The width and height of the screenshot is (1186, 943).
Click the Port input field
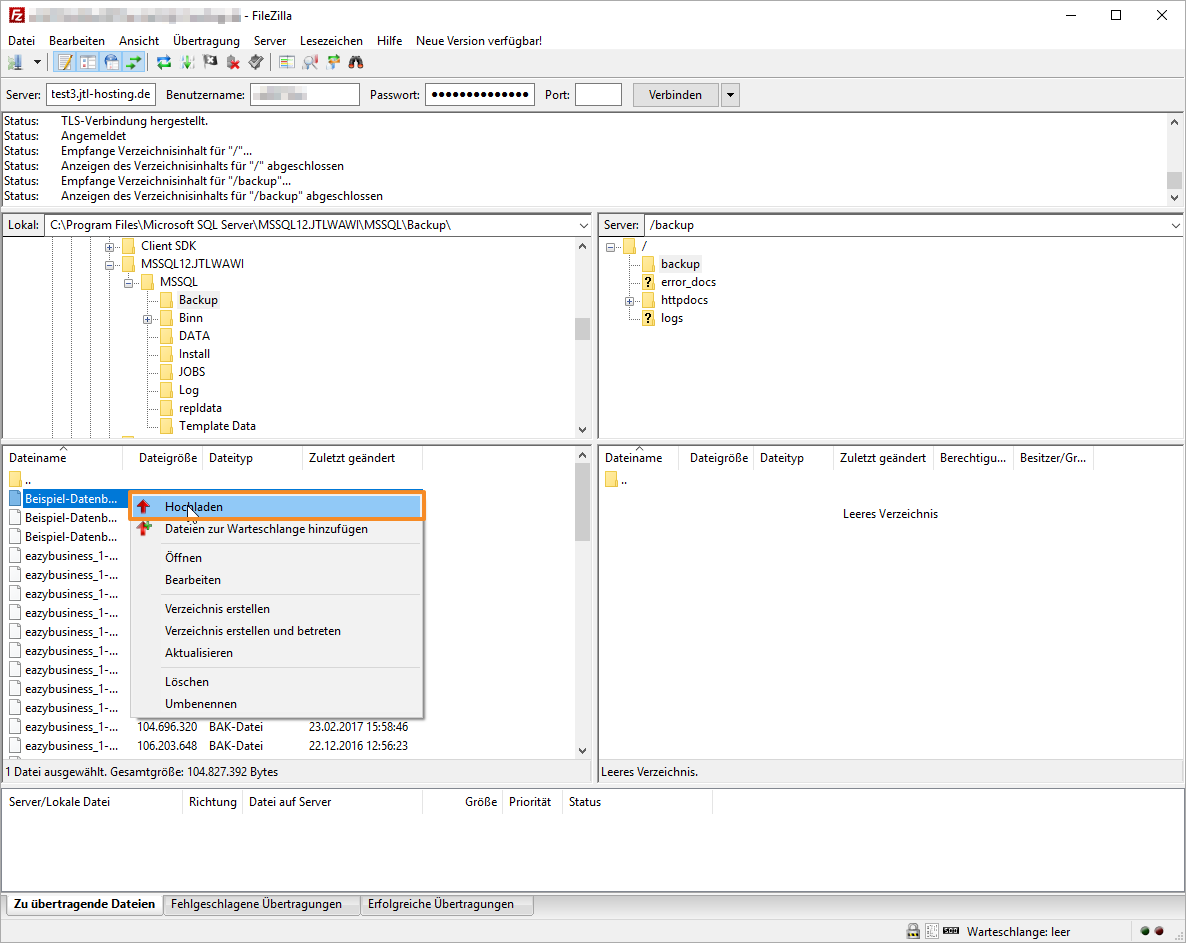point(598,95)
